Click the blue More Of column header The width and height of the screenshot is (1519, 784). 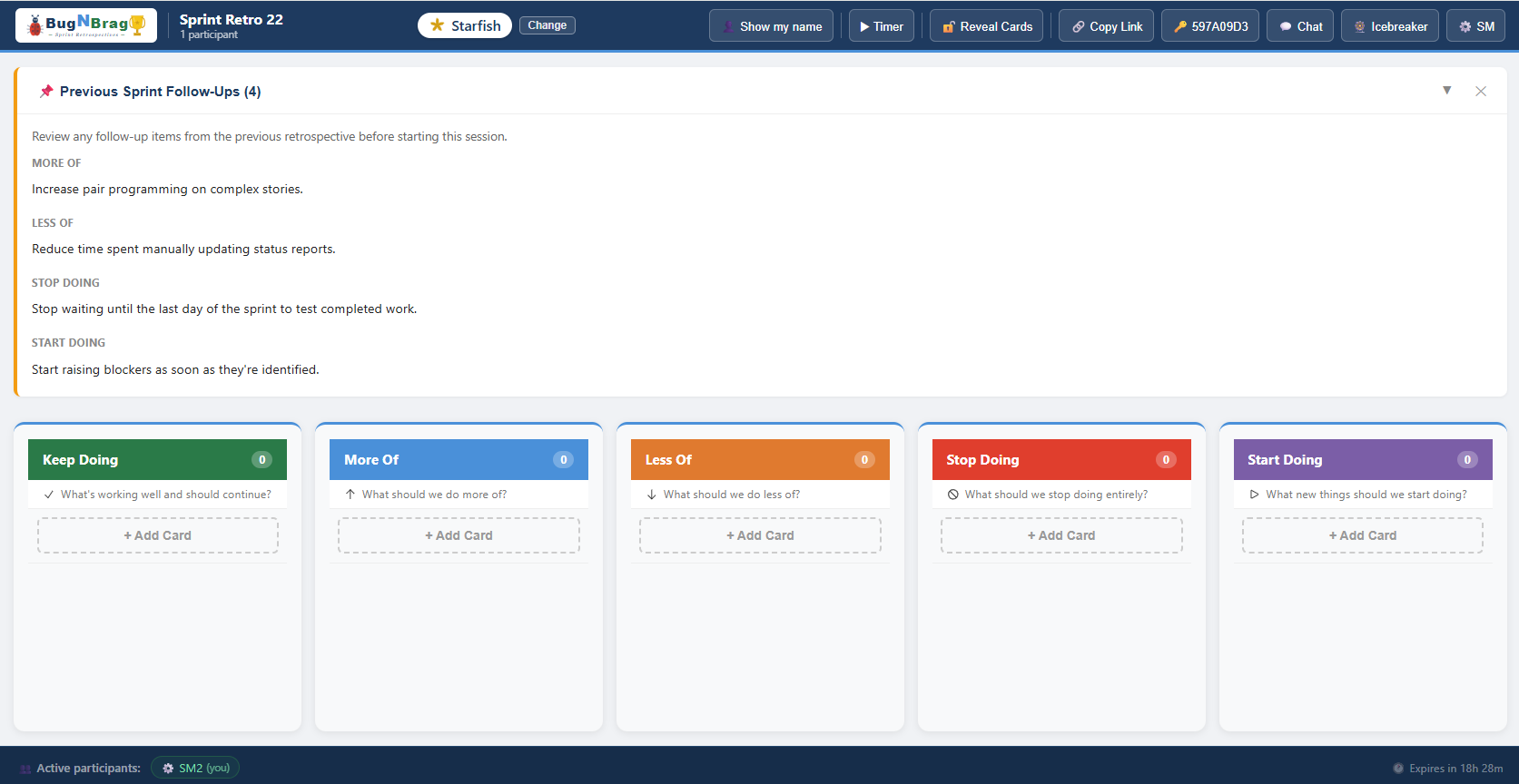459,460
